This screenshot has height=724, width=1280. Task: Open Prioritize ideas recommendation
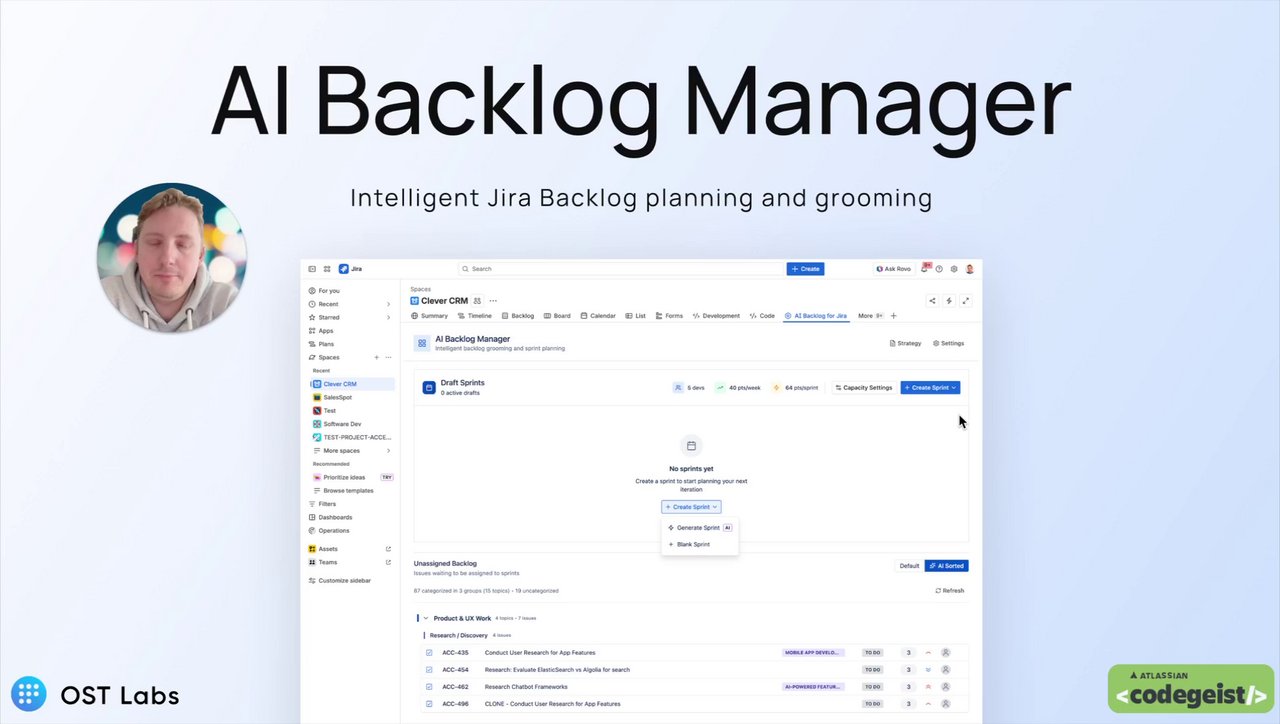(x=344, y=477)
